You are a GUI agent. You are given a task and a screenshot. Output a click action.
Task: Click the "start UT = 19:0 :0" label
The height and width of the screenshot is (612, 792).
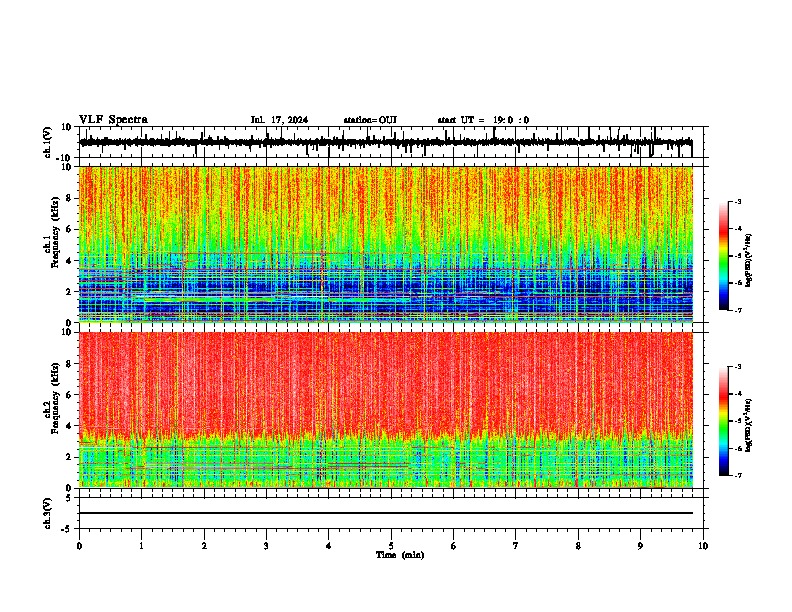click(483, 120)
